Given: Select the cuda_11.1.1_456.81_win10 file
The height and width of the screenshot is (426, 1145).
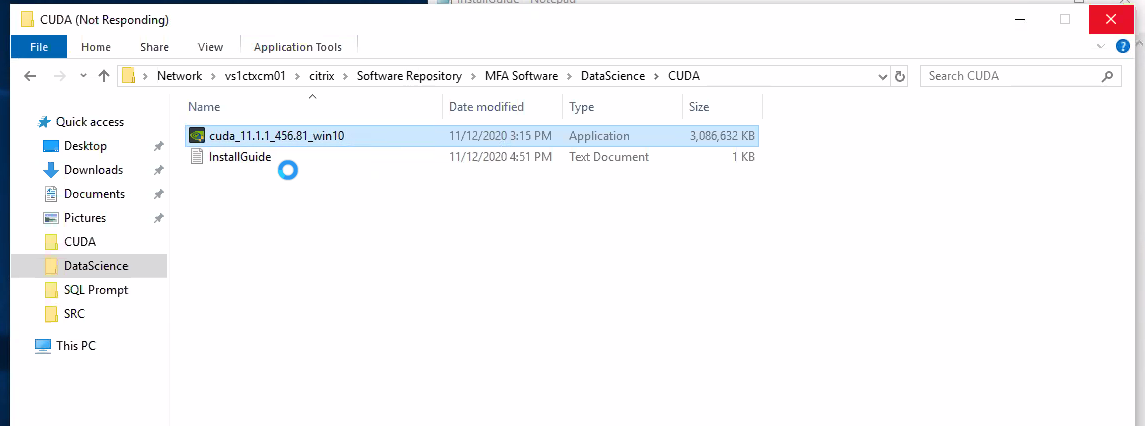Looking at the screenshot, I should pos(472,136).
